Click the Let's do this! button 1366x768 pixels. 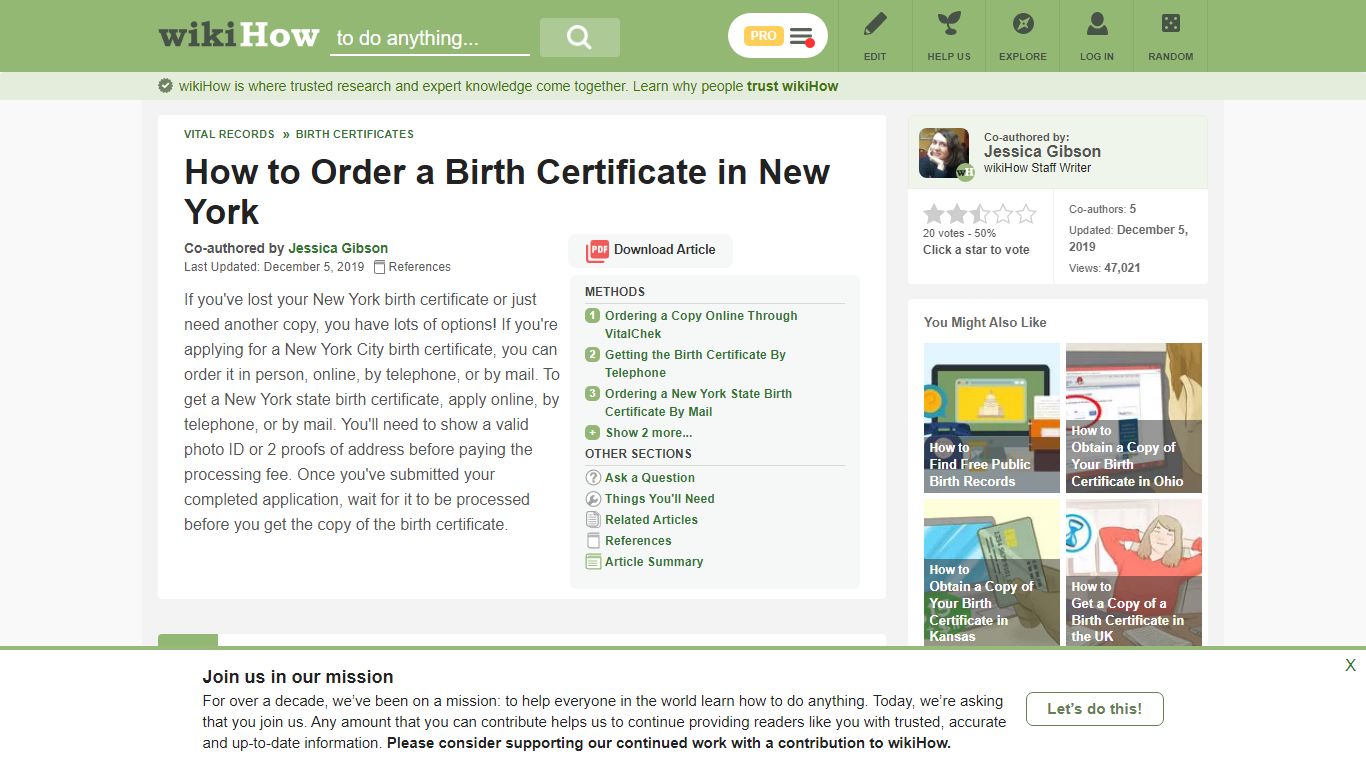pos(1095,709)
